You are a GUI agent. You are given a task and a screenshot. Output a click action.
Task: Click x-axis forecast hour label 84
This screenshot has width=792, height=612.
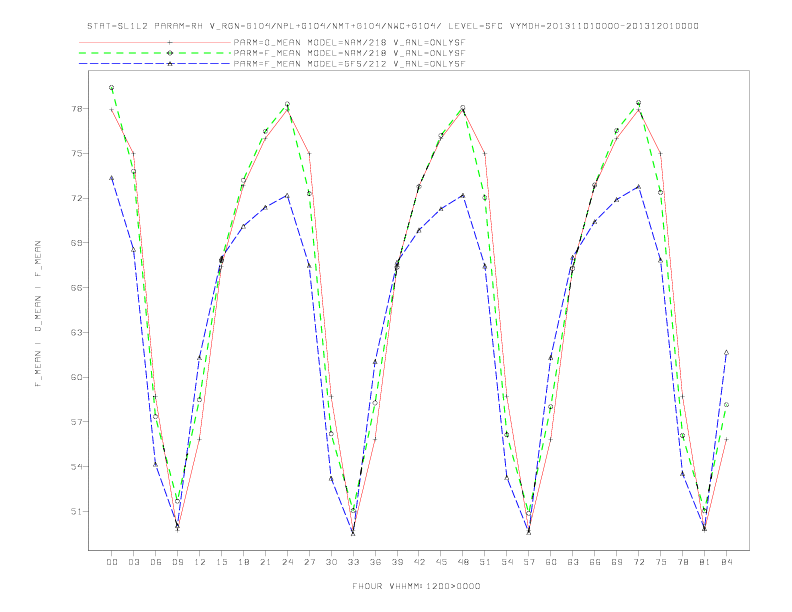tap(726, 562)
